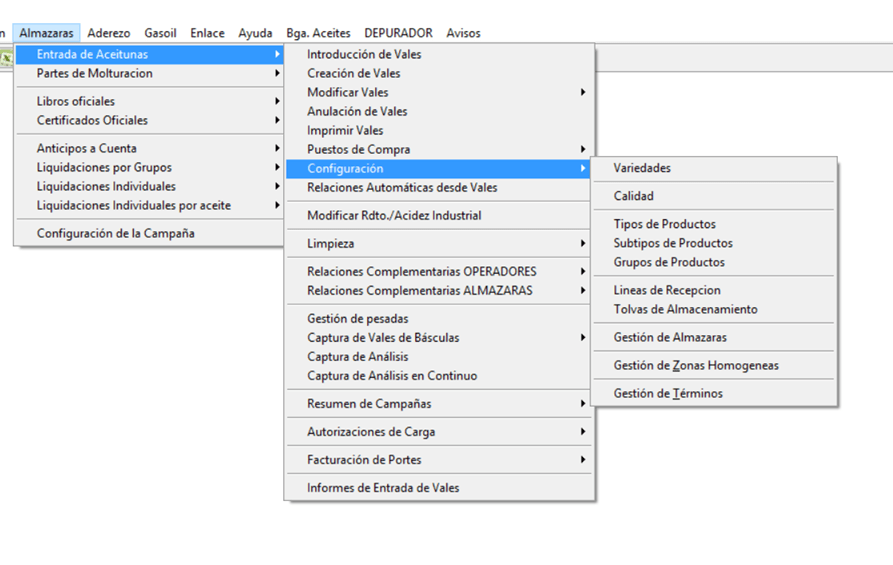The height and width of the screenshot is (565, 893).
Task: Select the Calidad menu entry
Action: point(633,196)
